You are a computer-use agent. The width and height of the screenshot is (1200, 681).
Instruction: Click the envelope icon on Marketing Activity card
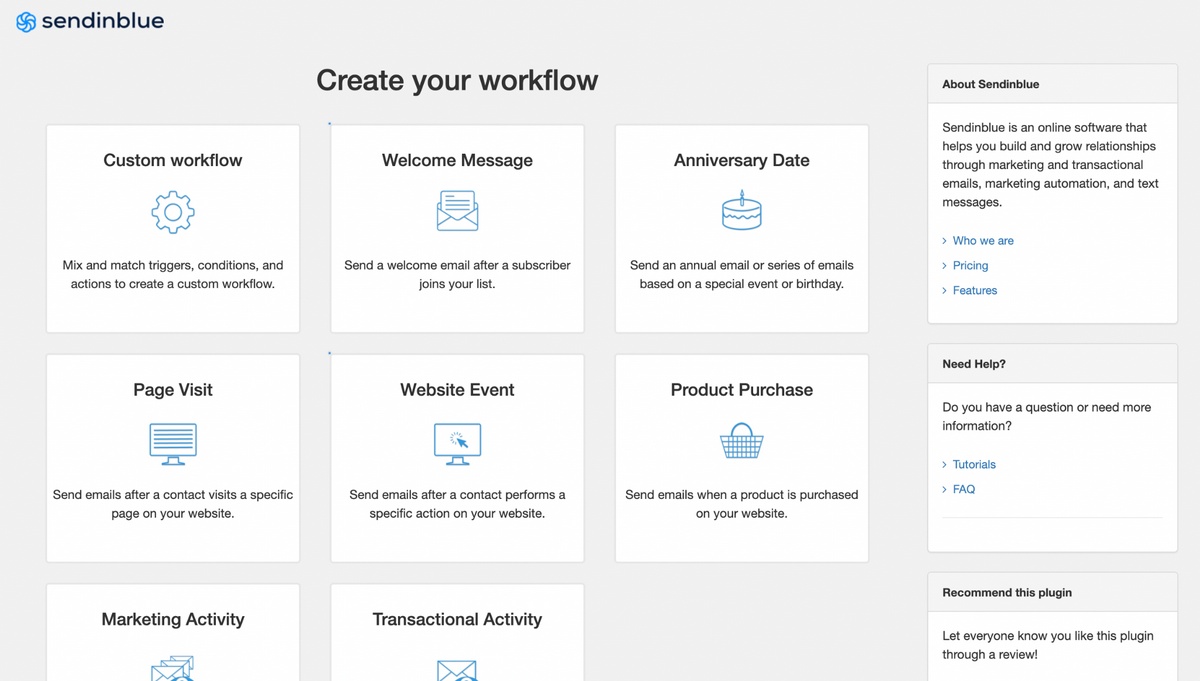172,668
